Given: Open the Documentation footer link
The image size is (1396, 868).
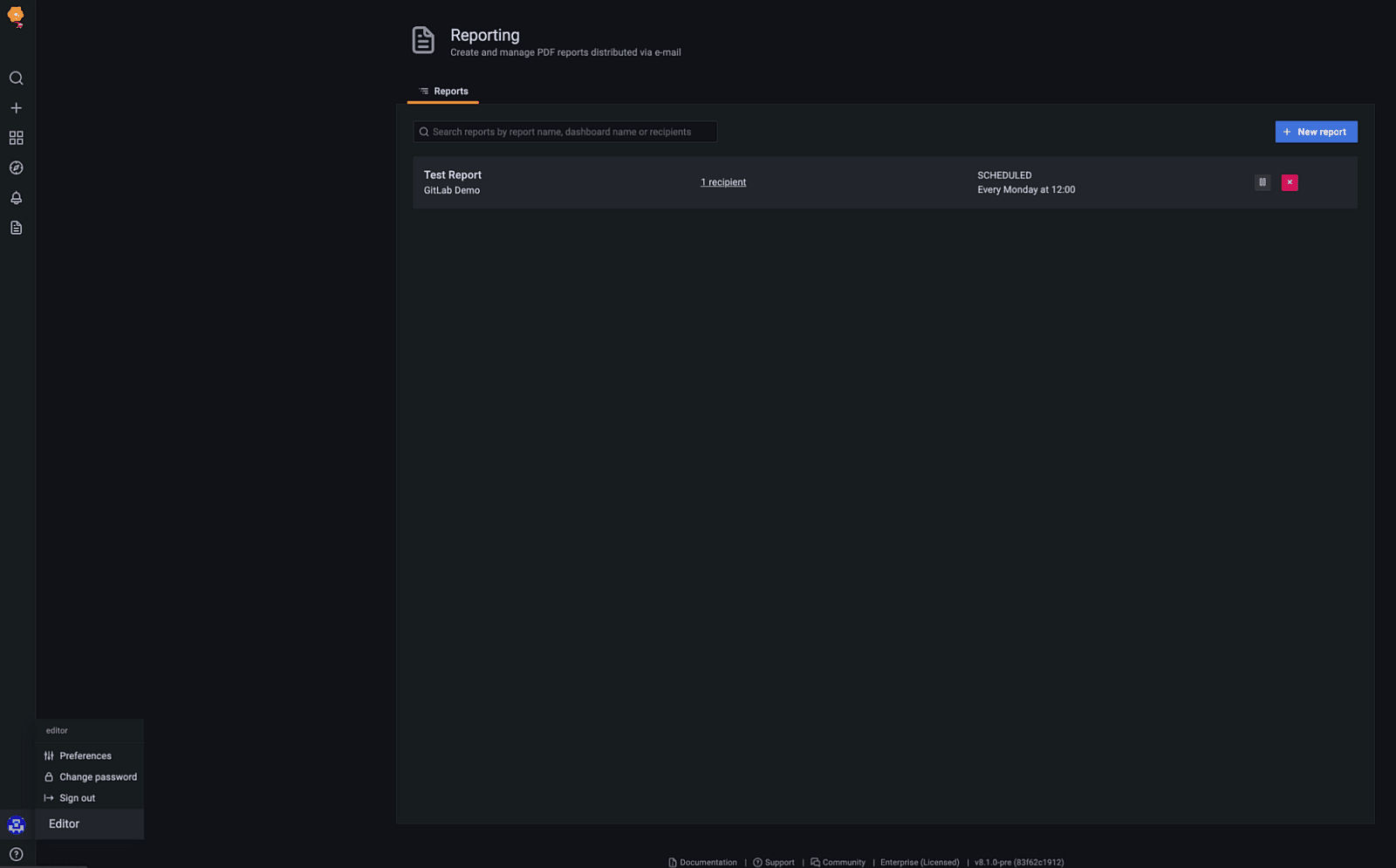Looking at the screenshot, I should click(x=708, y=862).
